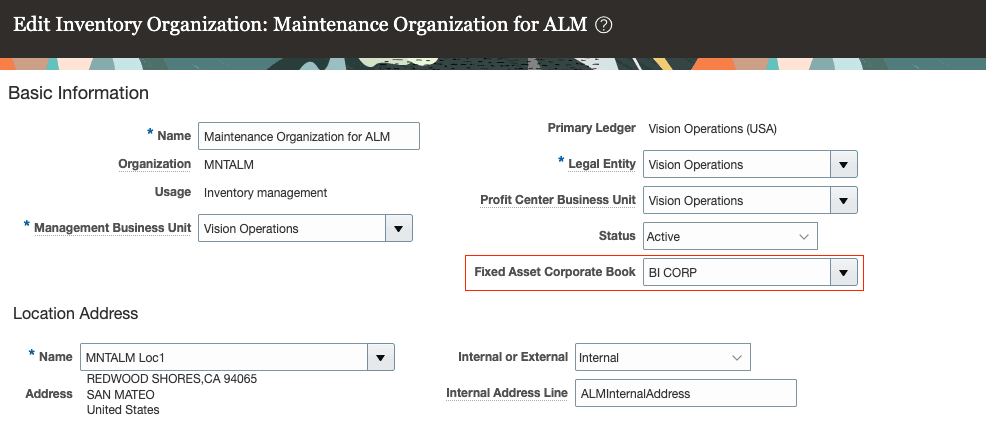
Task: Open the Location Address Name dropdown arrow
Action: (380, 357)
